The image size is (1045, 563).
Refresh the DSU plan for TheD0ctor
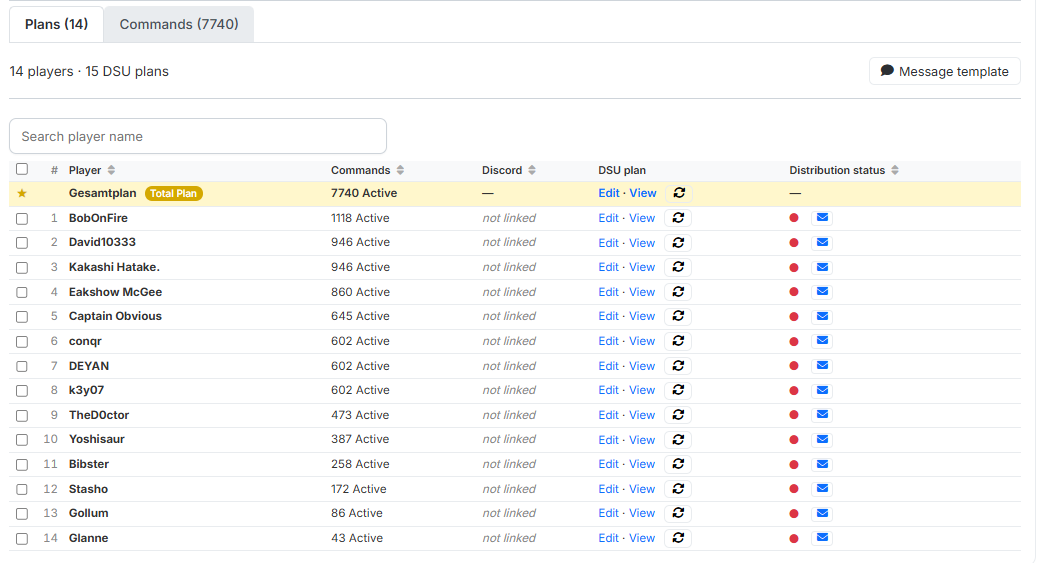coord(678,415)
